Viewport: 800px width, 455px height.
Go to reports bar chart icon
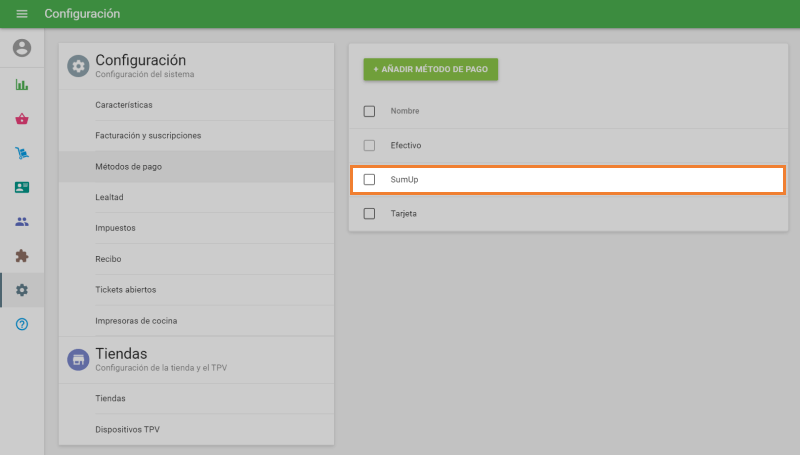(22, 85)
